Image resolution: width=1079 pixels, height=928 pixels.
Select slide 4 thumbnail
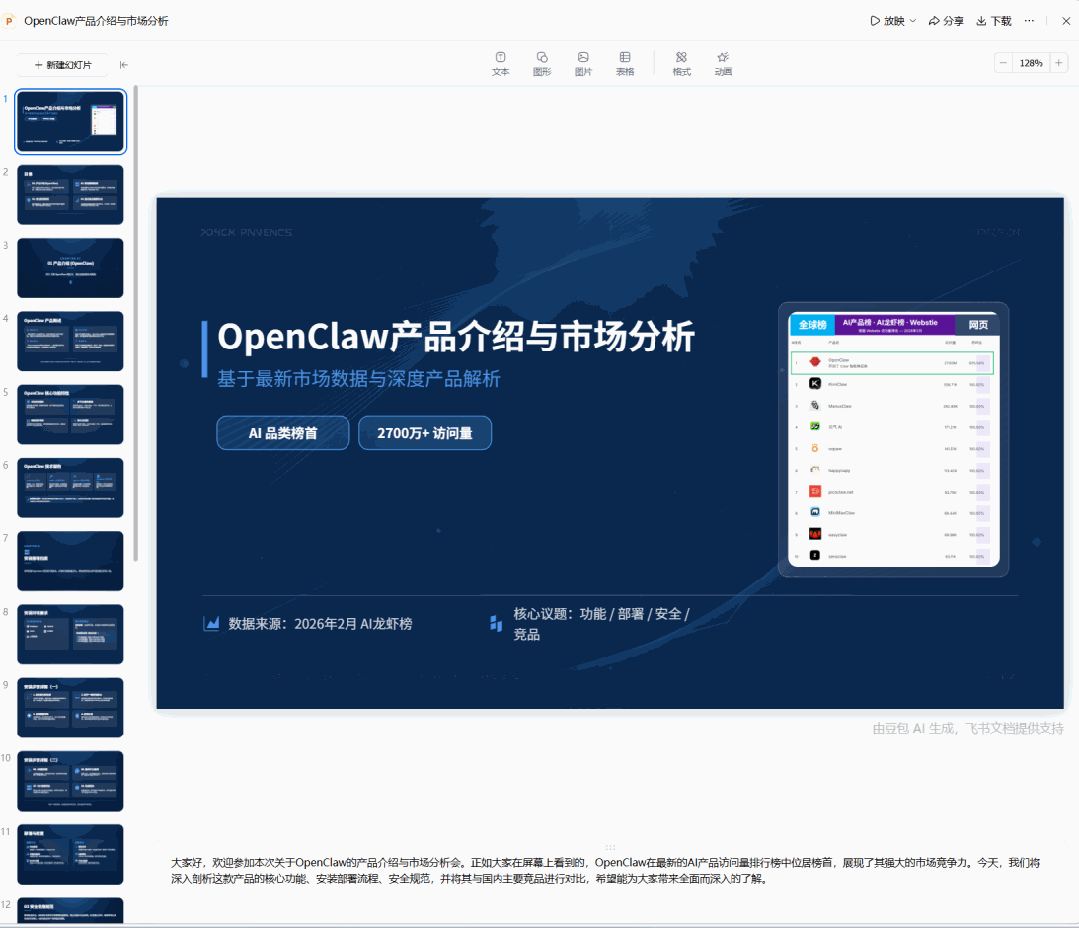(70, 341)
